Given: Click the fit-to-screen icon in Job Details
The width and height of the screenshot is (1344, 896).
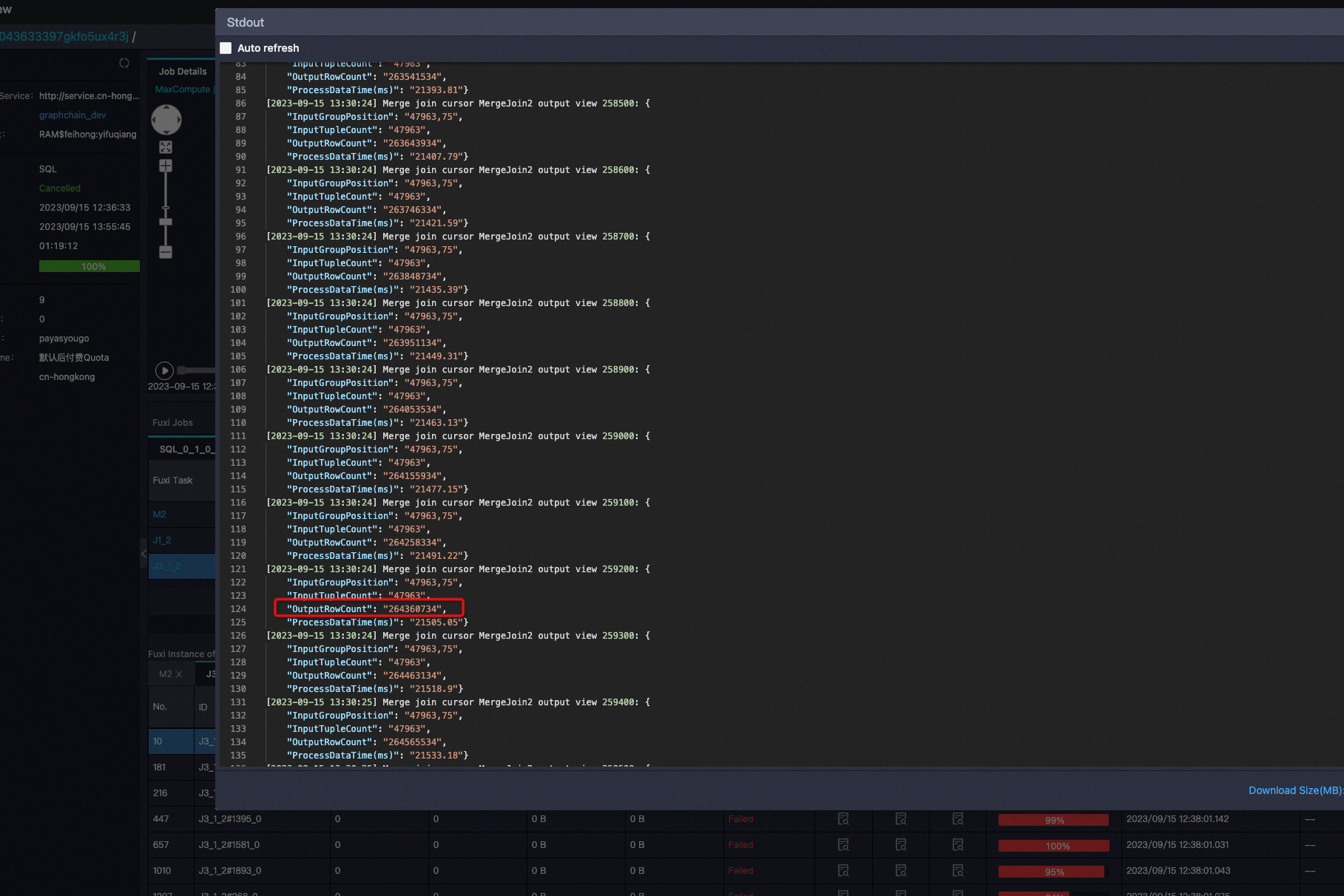Looking at the screenshot, I should (x=166, y=147).
